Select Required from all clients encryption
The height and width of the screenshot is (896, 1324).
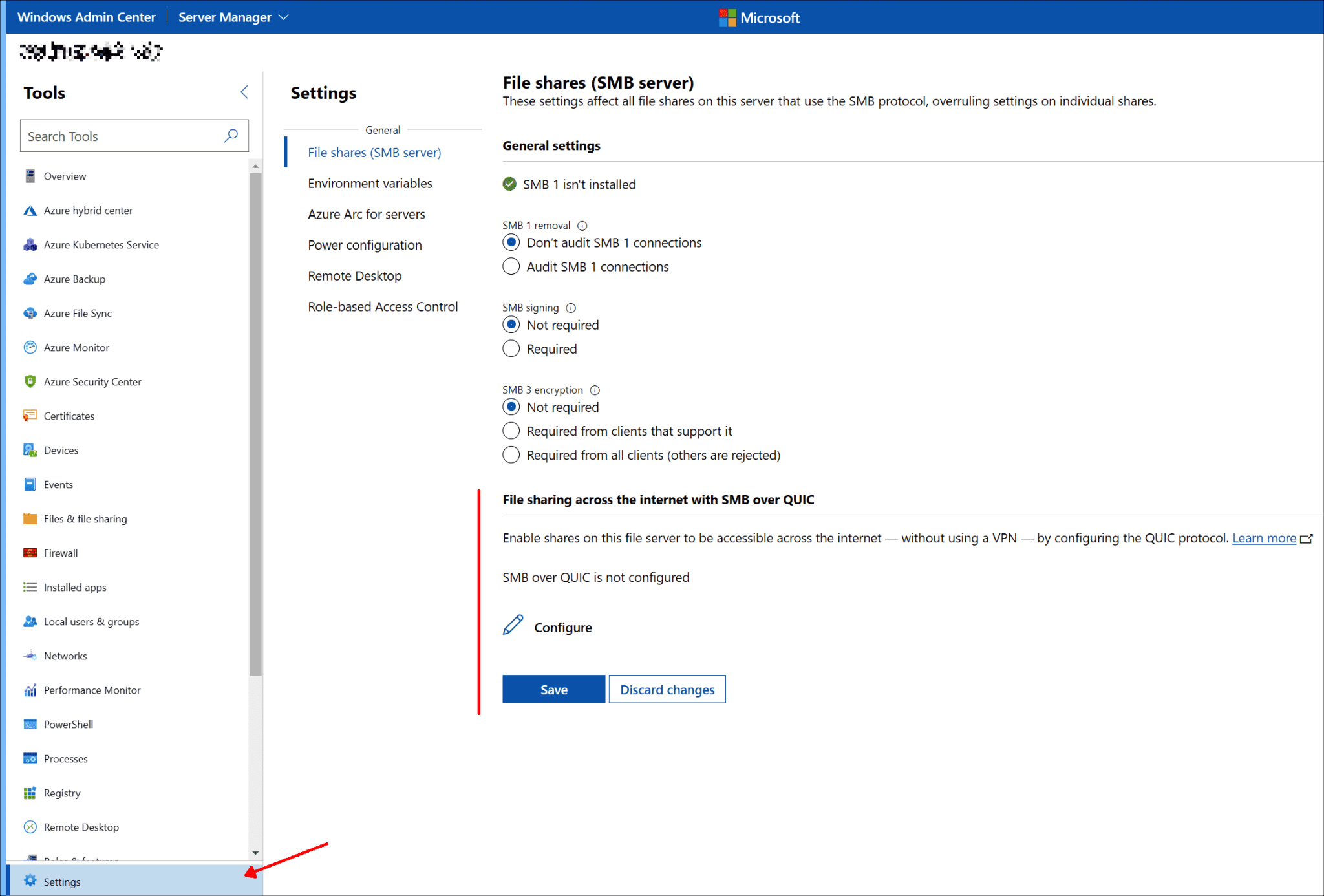coord(511,455)
